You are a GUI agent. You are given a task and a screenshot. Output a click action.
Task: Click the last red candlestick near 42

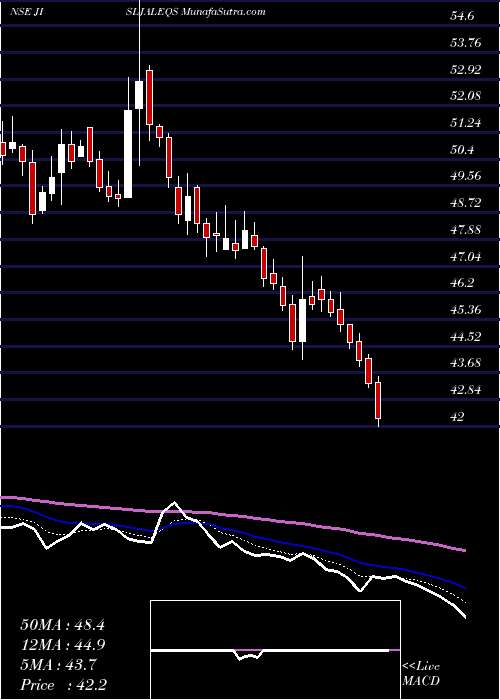[x=379, y=400]
